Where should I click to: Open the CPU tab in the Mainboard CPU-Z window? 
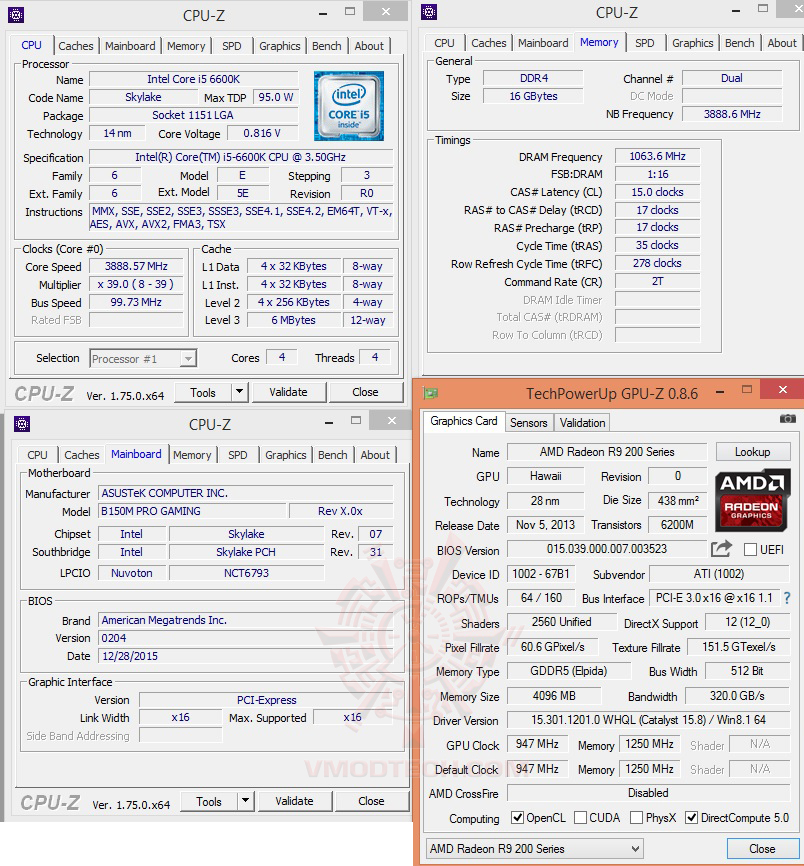(x=37, y=455)
